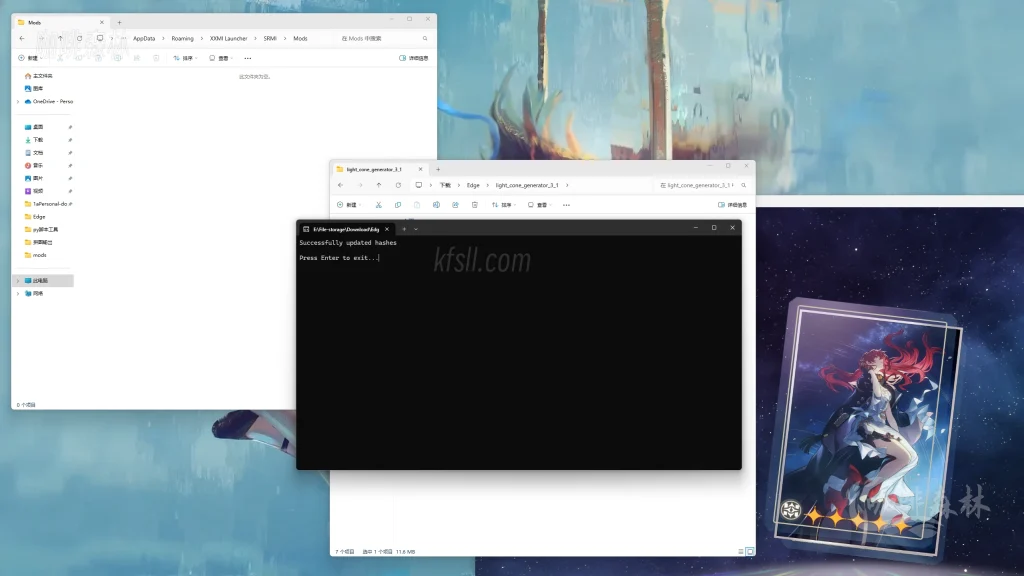Switch to large icons view in status bar
Viewport: 1024px width, 576px height.
750,551
